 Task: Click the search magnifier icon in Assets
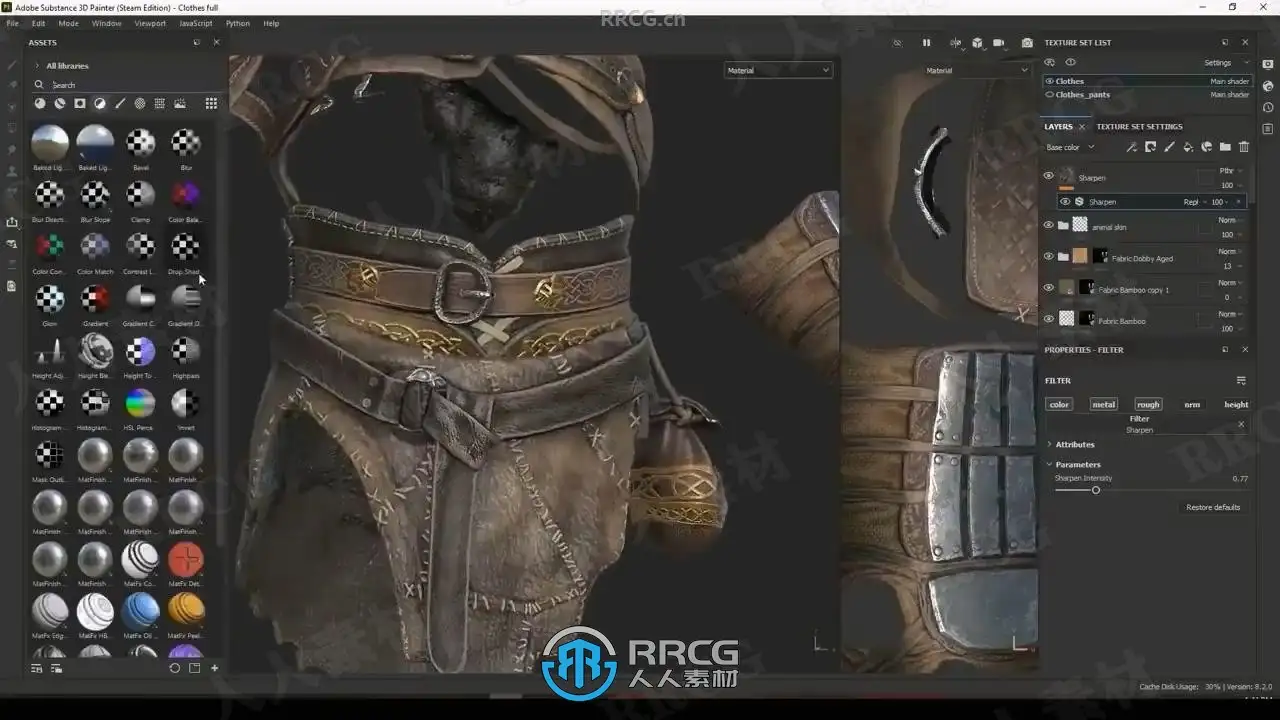click(x=39, y=85)
